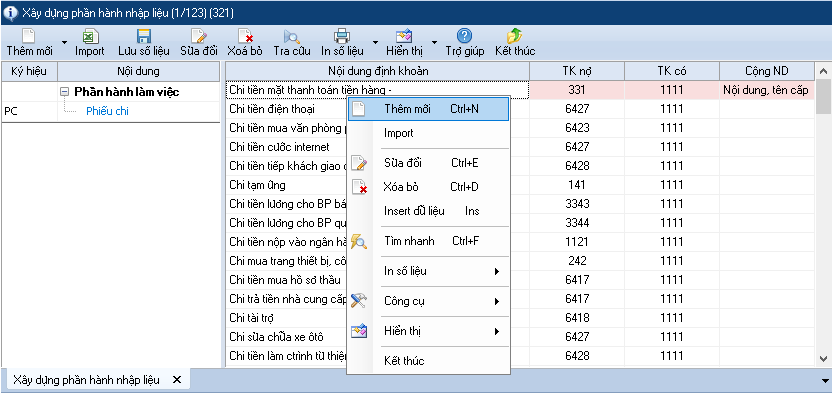Click the Lưu số liệu save icon

[x=144, y=36]
